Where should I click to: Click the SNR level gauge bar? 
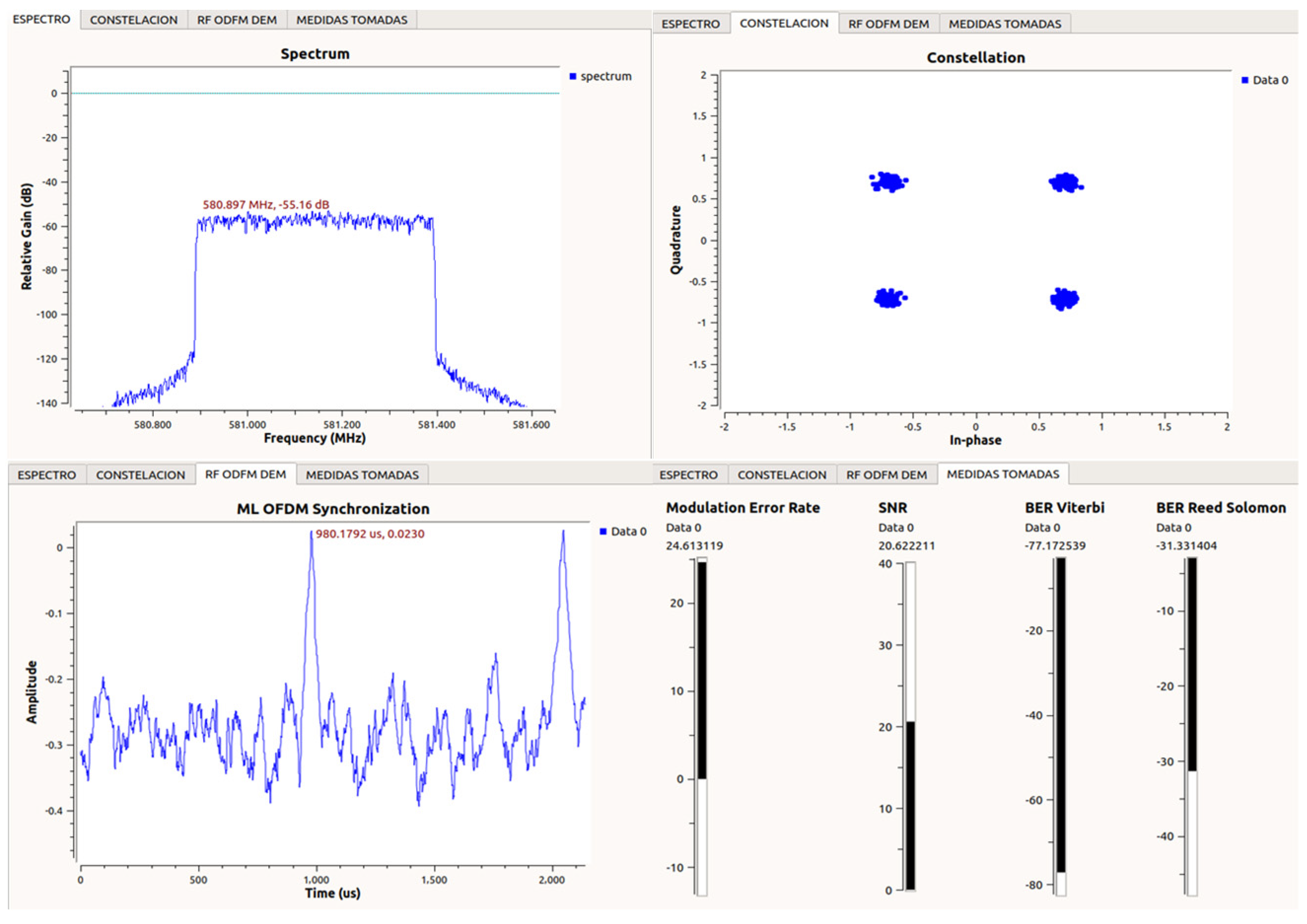[x=910, y=726]
